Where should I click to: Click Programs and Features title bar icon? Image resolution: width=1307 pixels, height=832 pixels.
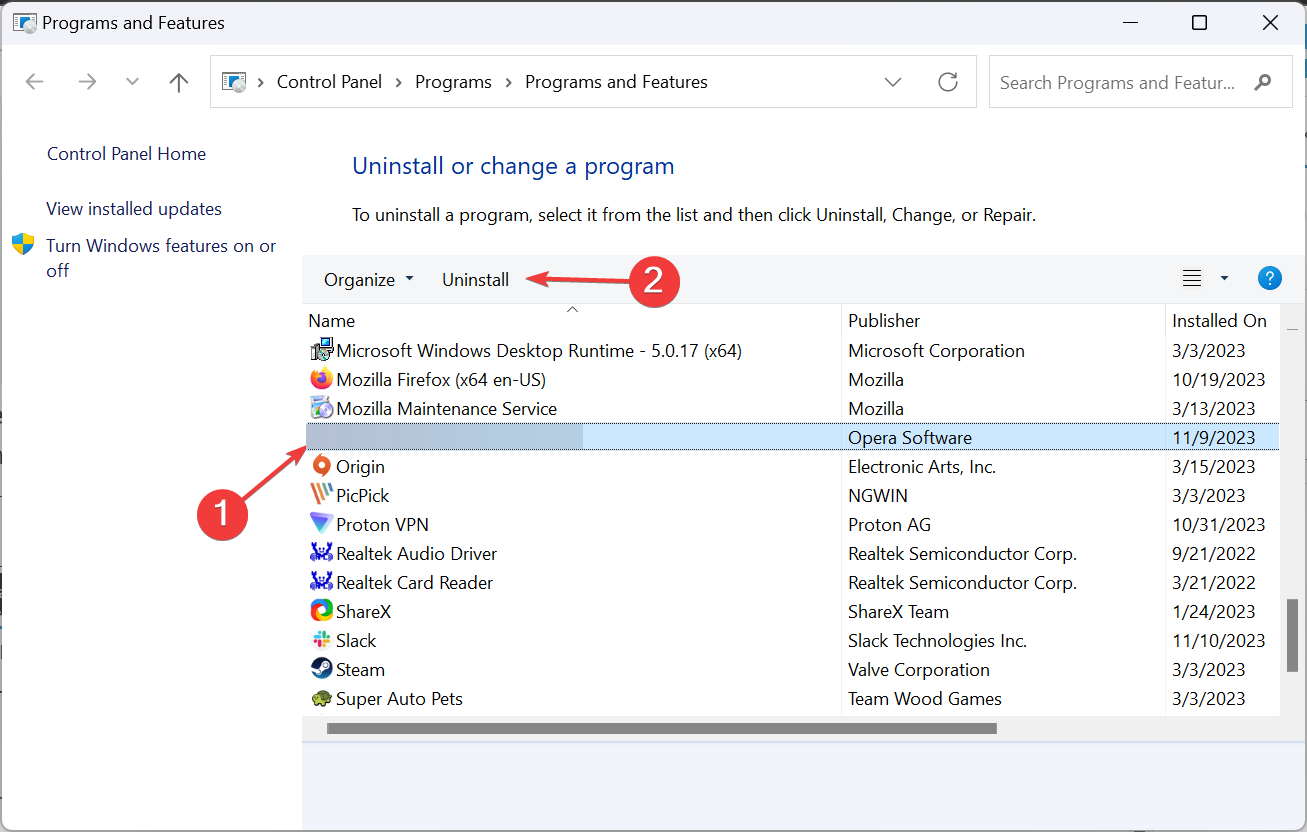coord(25,22)
